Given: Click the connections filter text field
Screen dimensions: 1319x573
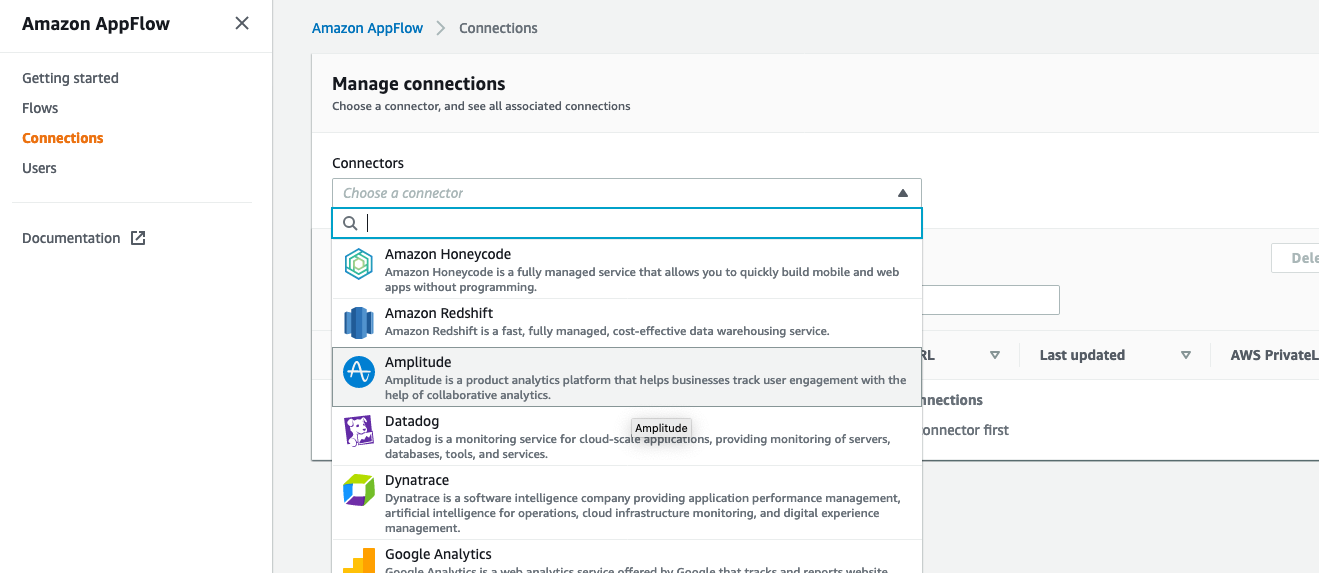Looking at the screenshot, I should click(990, 300).
